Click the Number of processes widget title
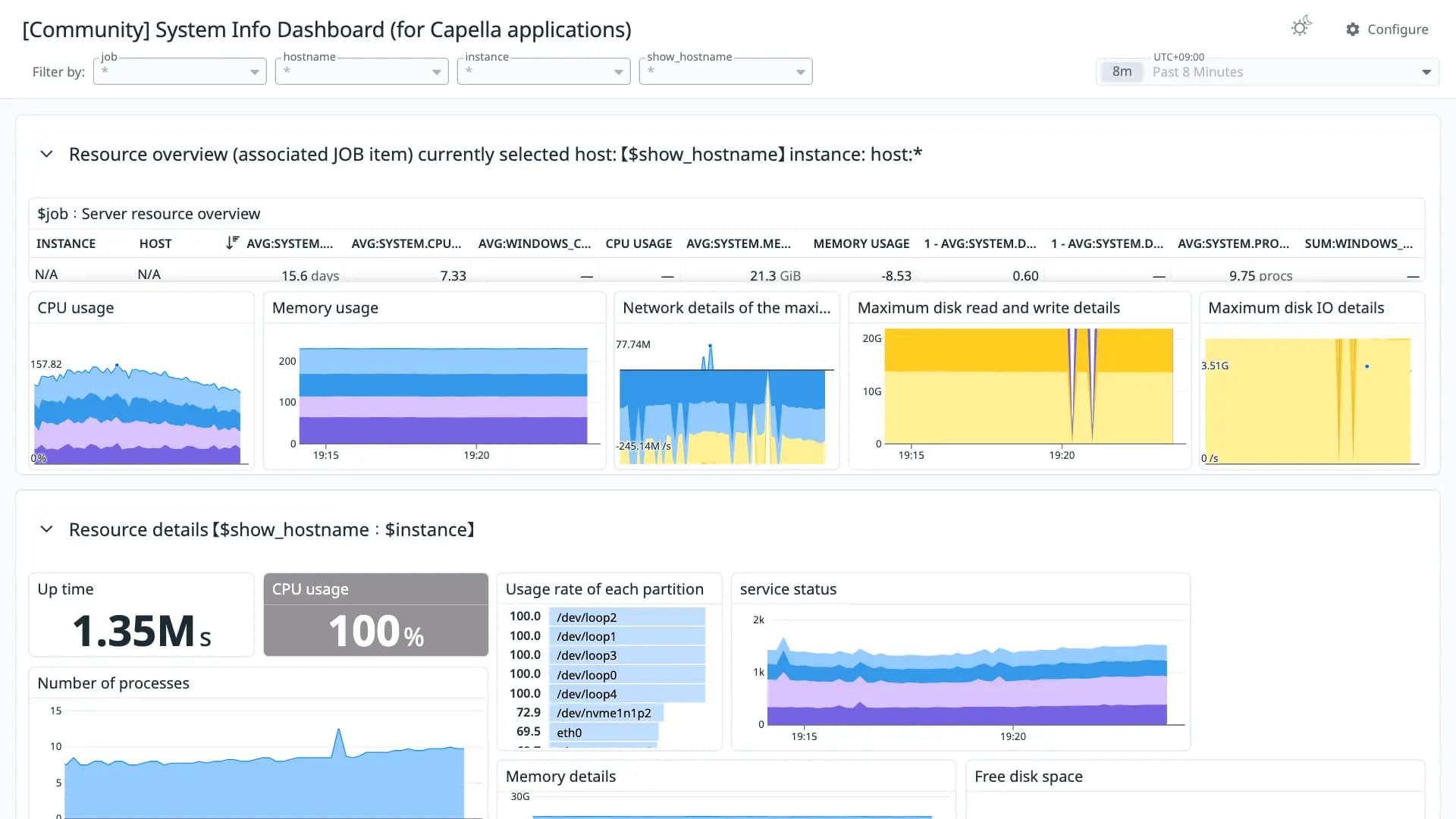The height and width of the screenshot is (819, 1456). [x=113, y=683]
